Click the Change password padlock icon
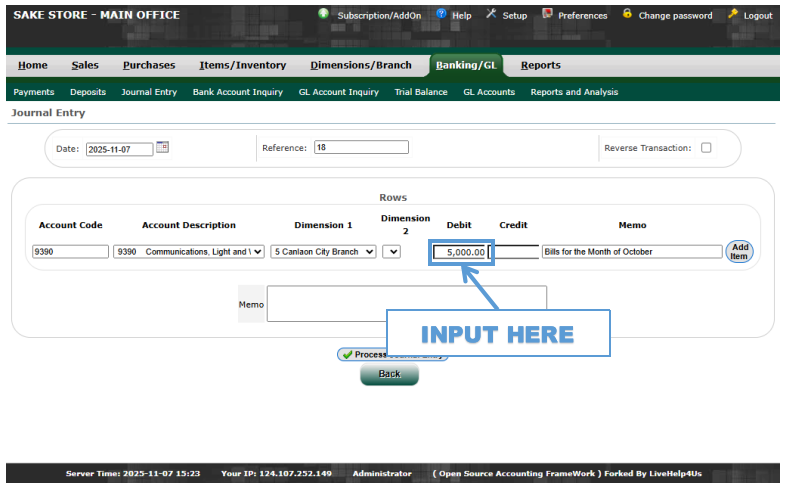The width and height of the screenshot is (787, 488). 627,14
